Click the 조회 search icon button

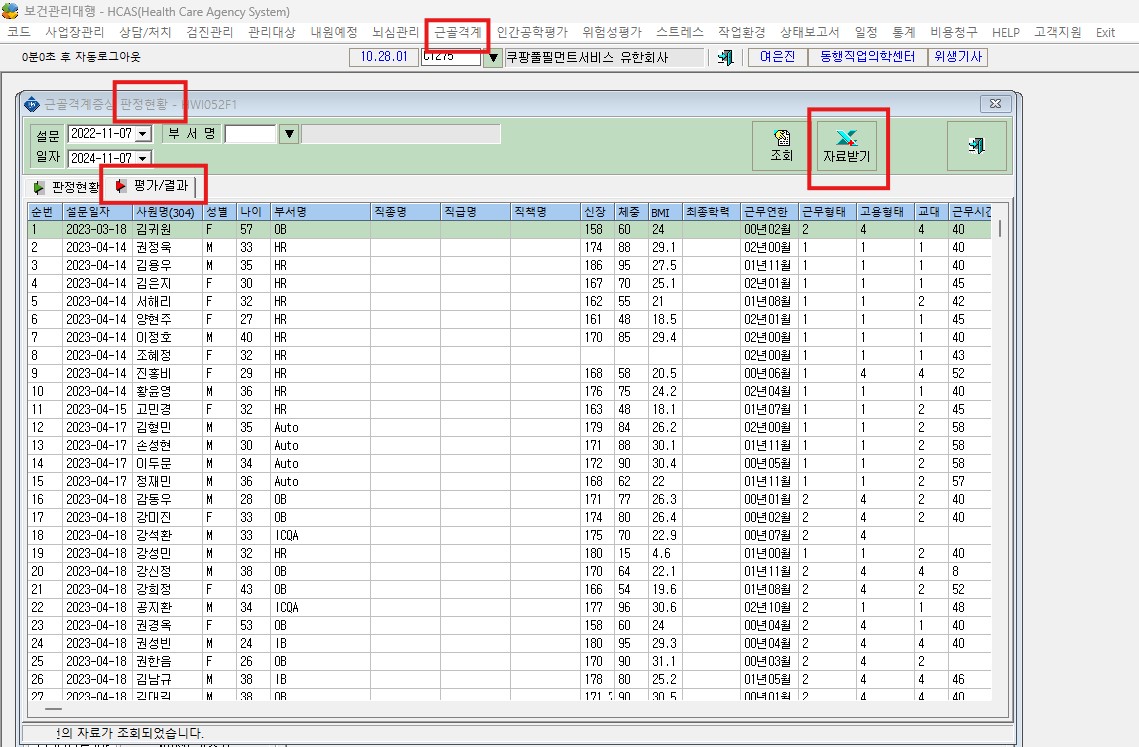click(x=781, y=145)
